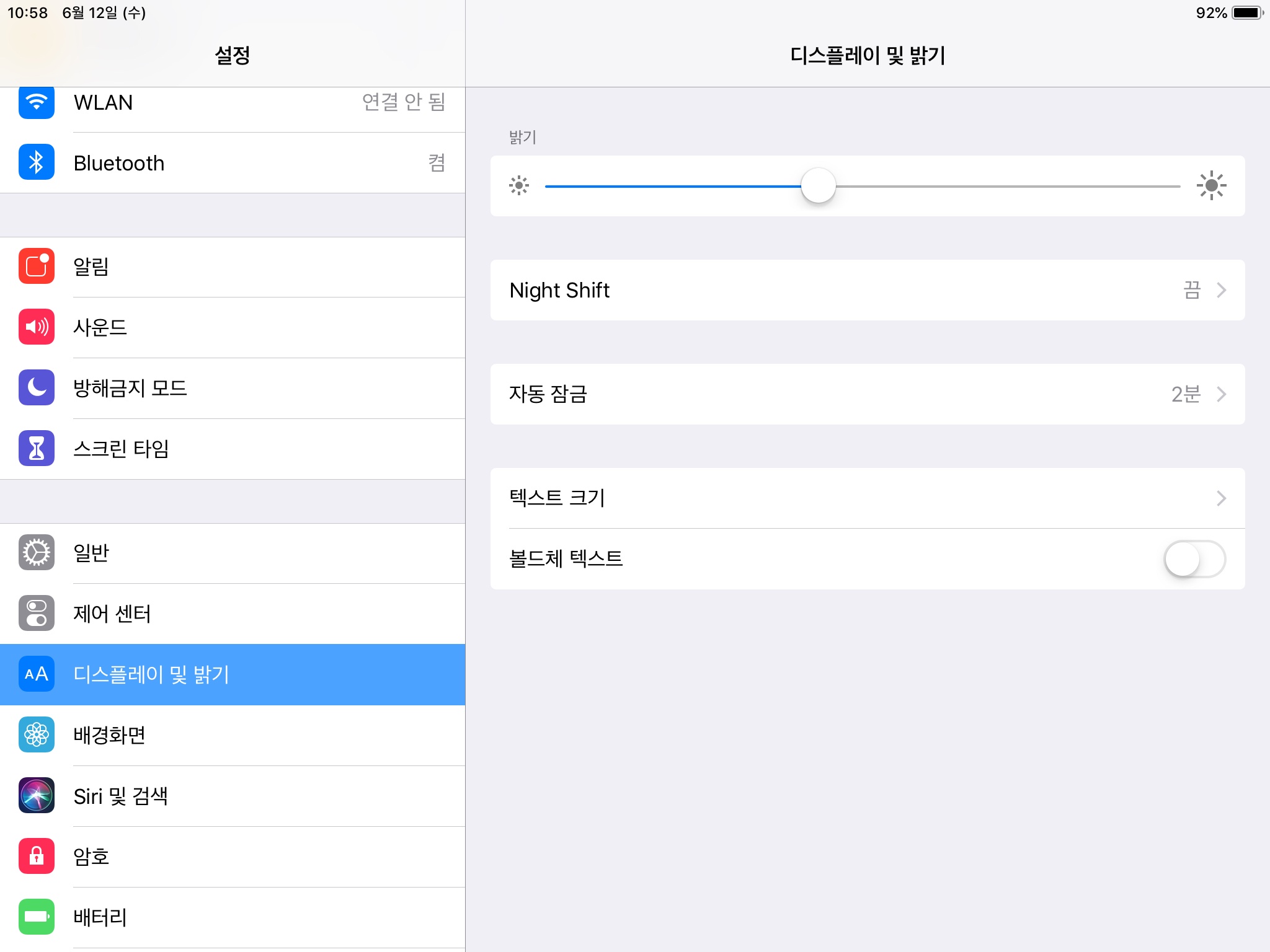The width and height of the screenshot is (1270, 952).
Task: Tap the 암호 lock icon
Action: point(37,856)
